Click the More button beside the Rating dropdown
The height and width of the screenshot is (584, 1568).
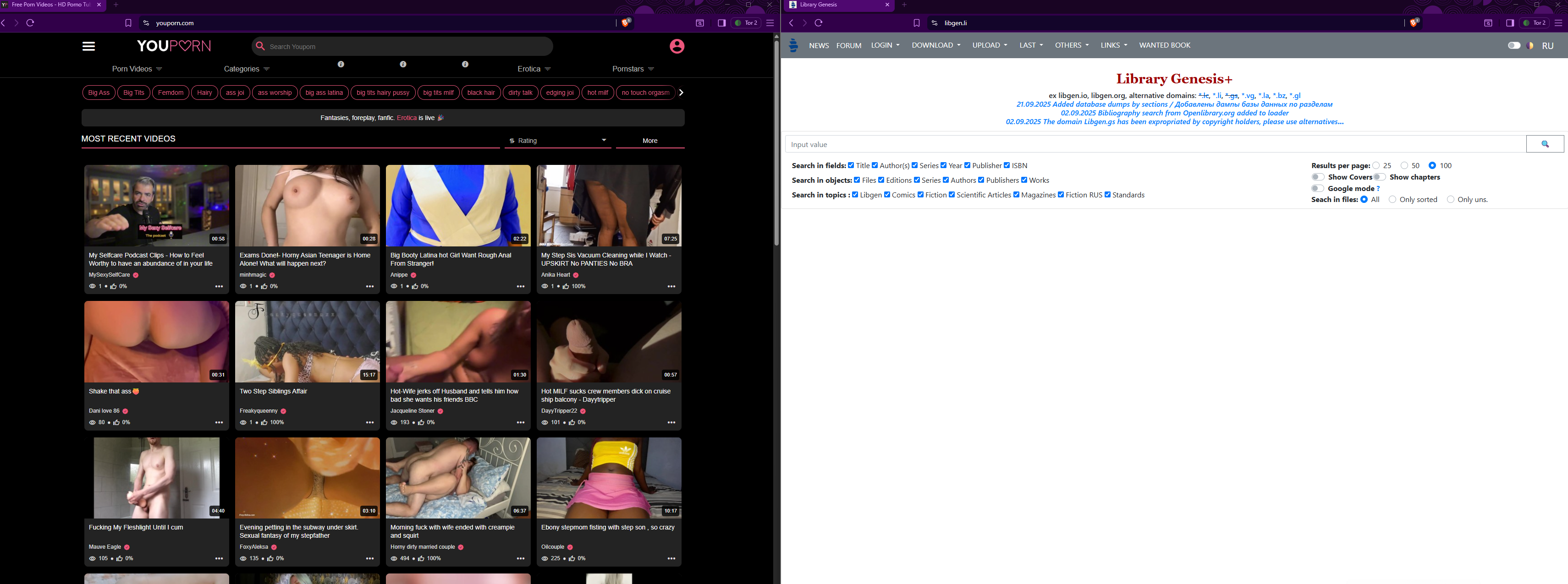(x=649, y=141)
